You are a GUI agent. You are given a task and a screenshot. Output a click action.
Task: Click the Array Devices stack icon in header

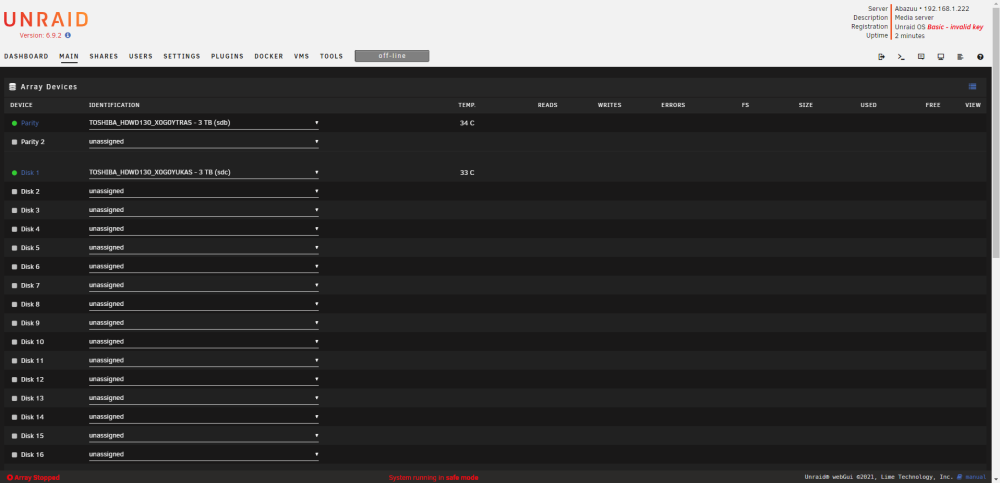tap(13, 87)
